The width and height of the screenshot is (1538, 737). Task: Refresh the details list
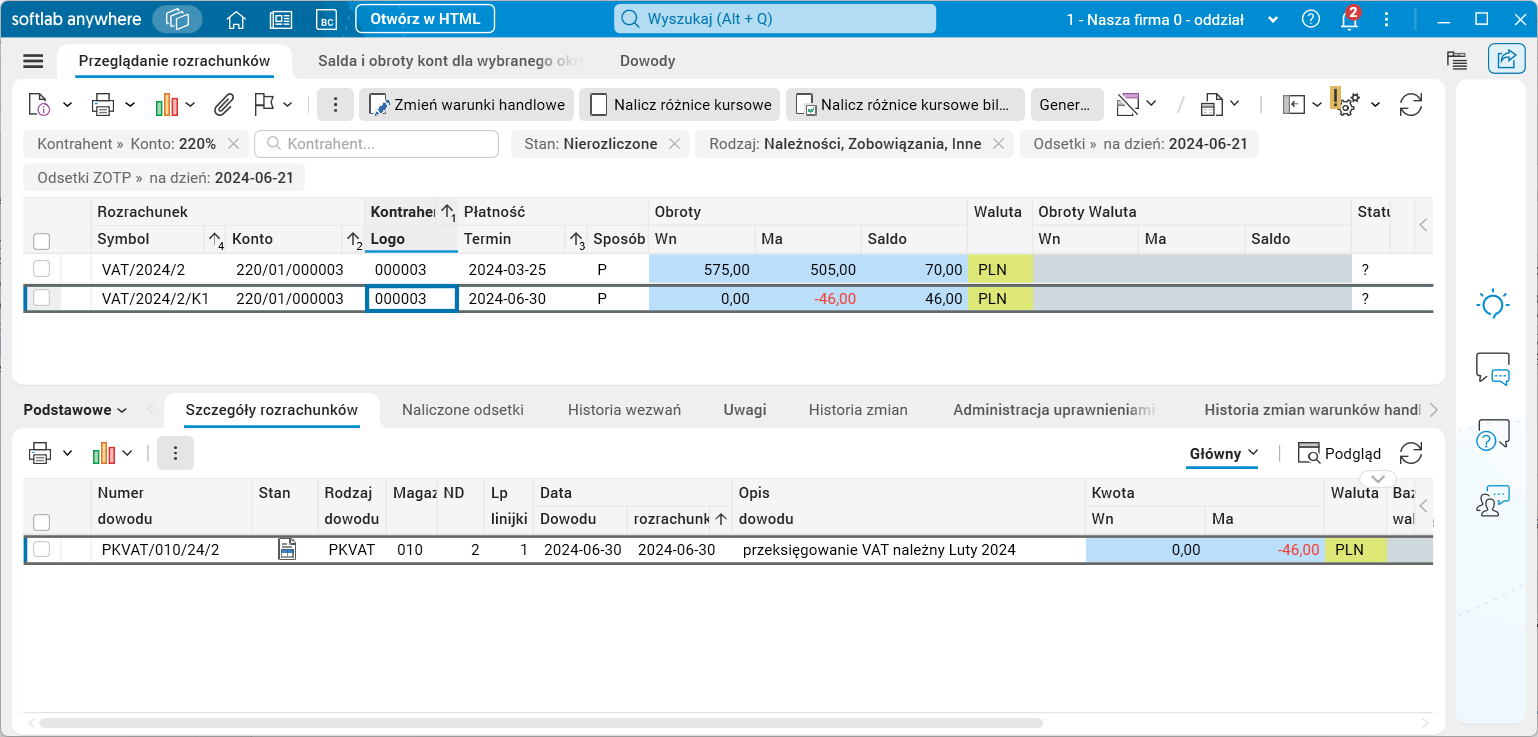pyautogui.click(x=1411, y=453)
